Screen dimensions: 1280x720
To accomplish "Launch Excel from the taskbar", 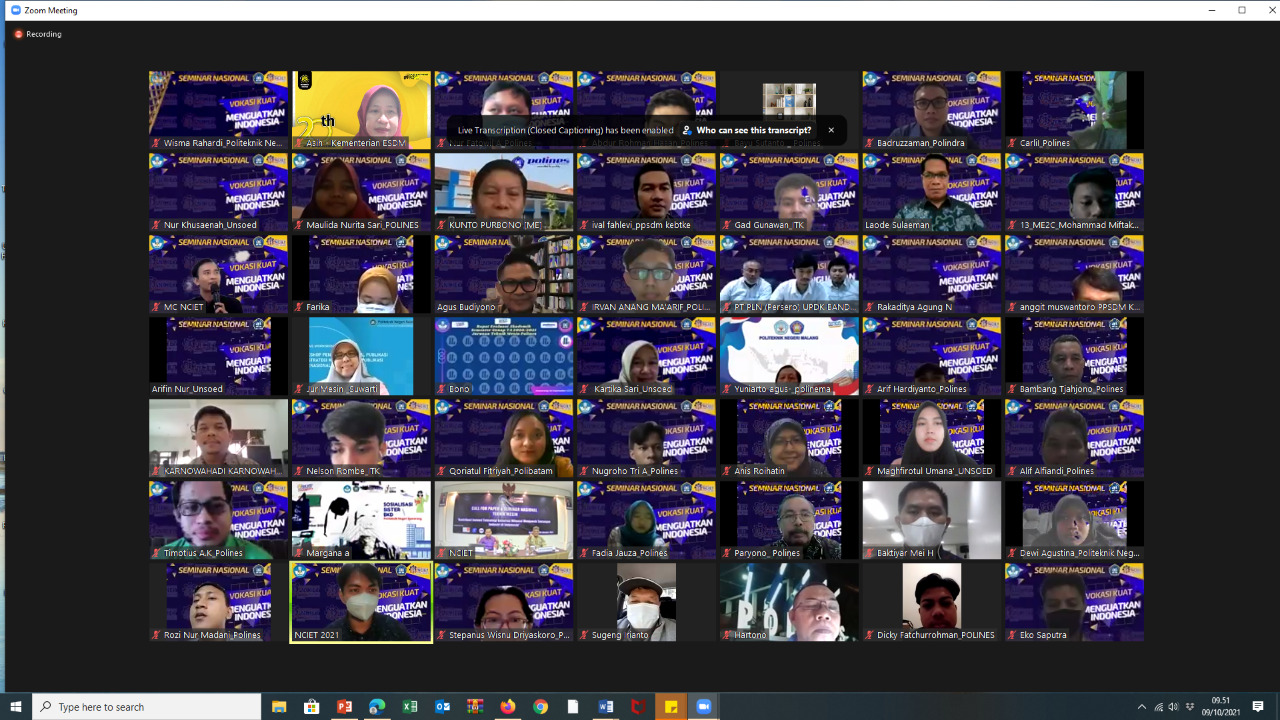I will pyautogui.click(x=410, y=707).
